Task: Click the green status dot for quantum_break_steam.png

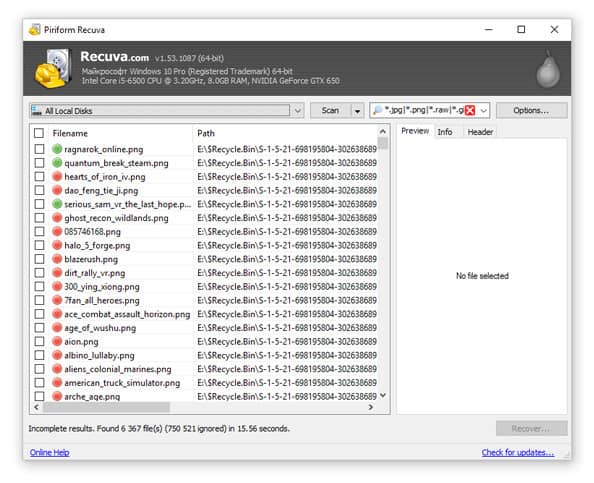Action: 57,163
